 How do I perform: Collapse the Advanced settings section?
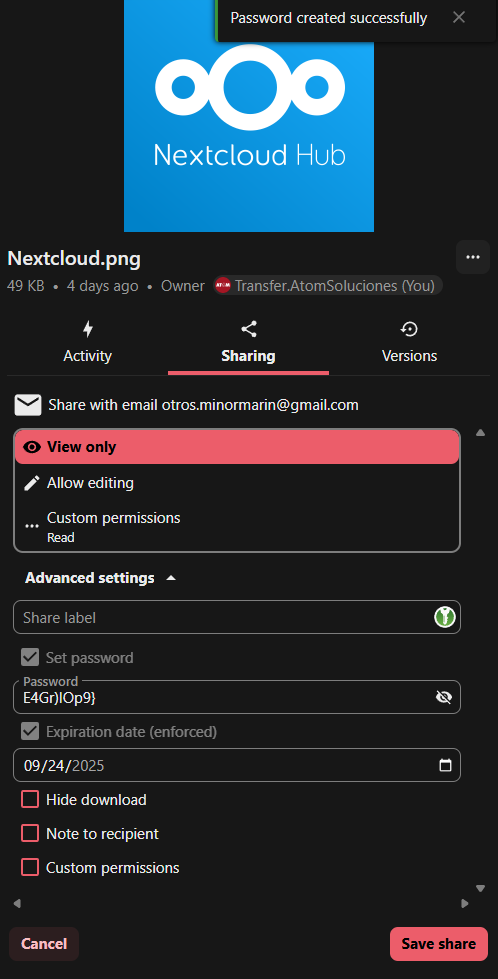tap(100, 578)
